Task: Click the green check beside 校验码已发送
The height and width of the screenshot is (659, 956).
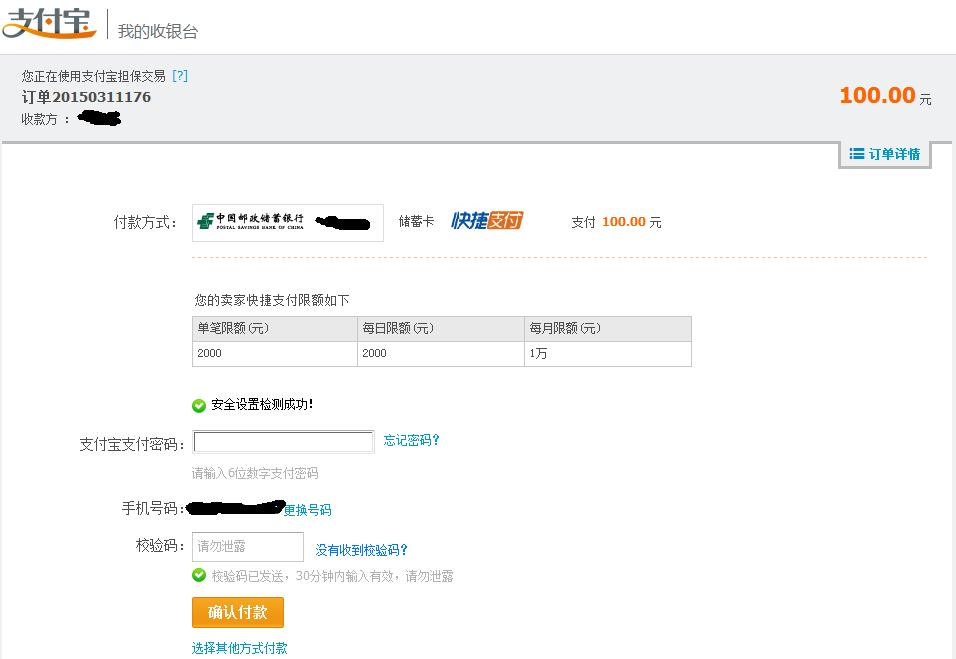Action: point(199,575)
